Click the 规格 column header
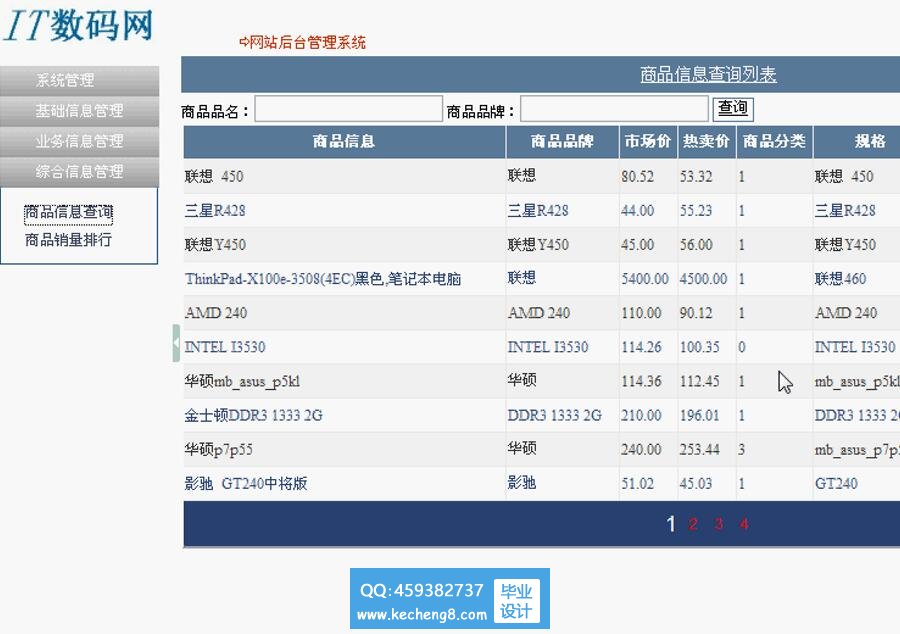This screenshot has width=900, height=634. pyautogui.click(x=870, y=141)
